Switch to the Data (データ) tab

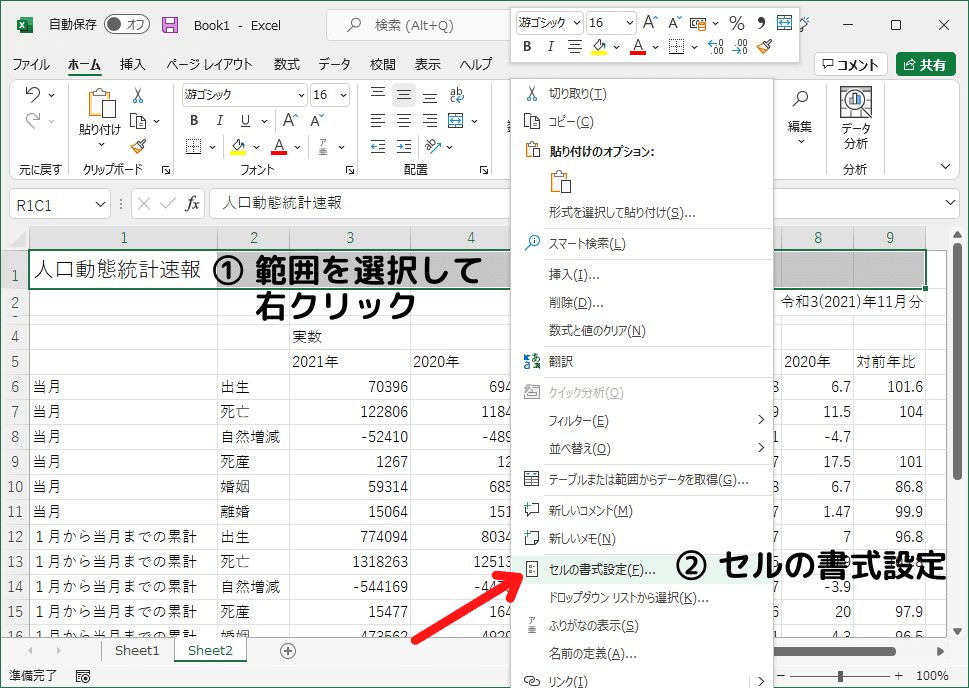coord(334,64)
